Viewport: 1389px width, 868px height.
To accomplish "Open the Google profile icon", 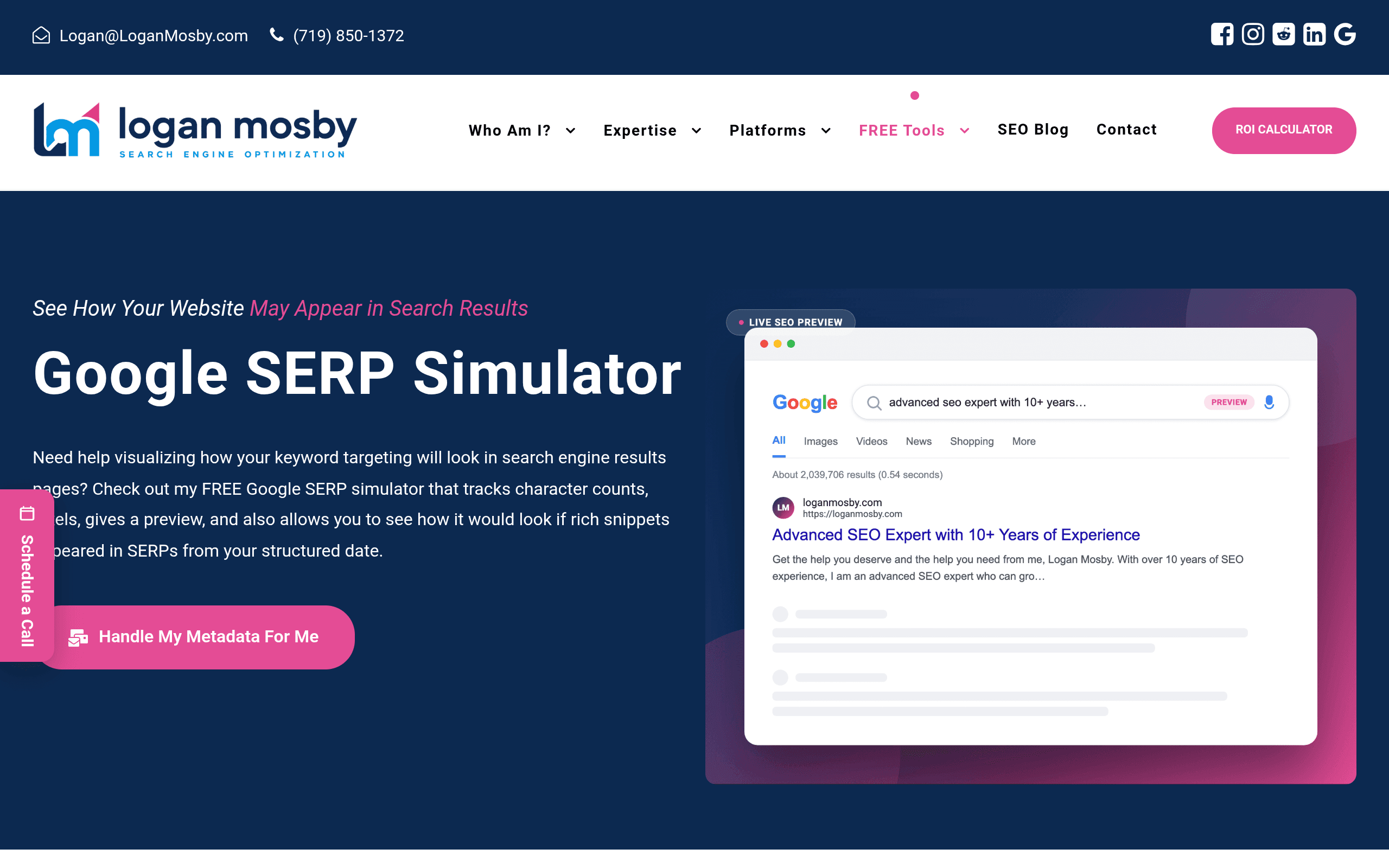I will click(x=1345, y=34).
